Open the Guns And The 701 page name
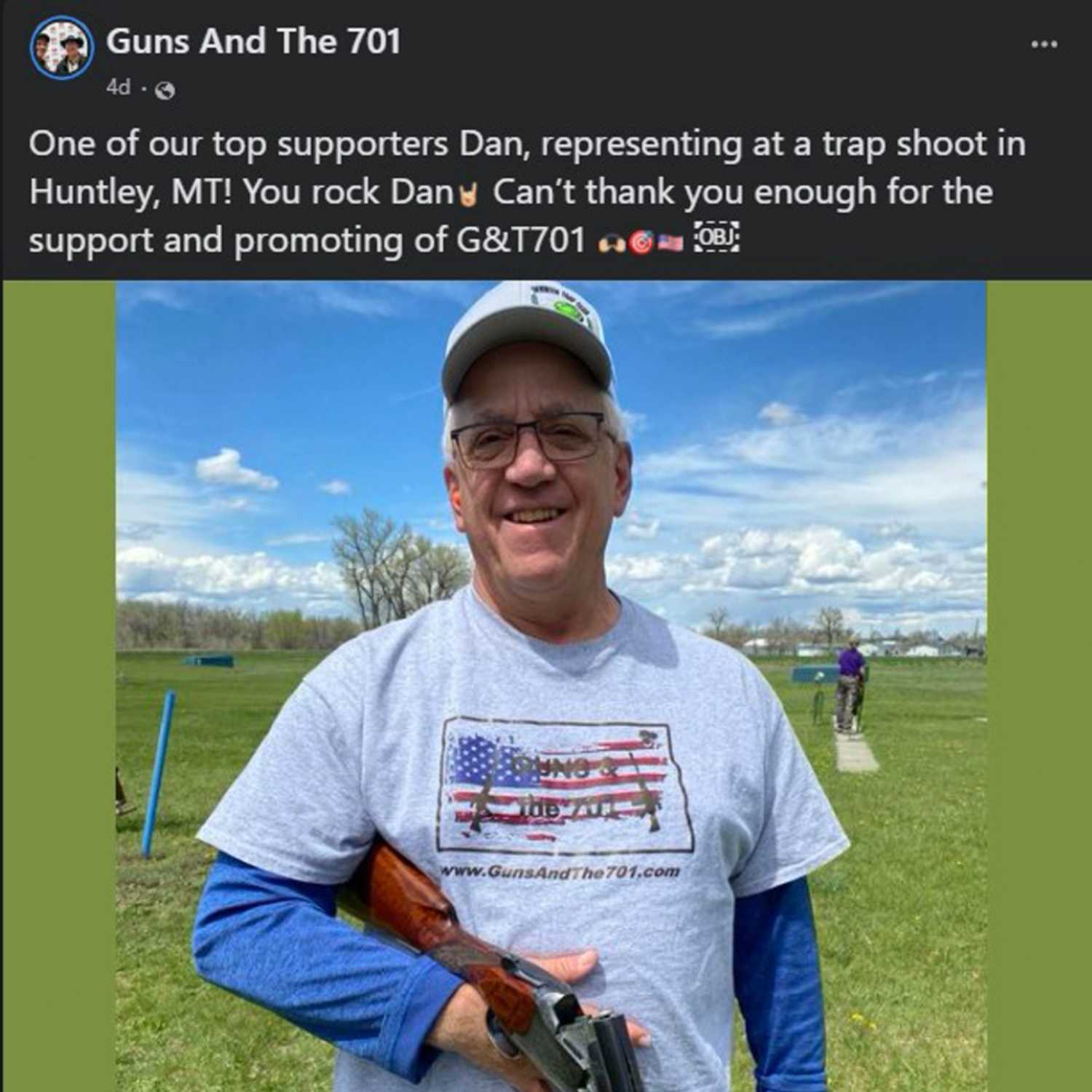Screen dimensions: 1092x1092 pos(253,41)
